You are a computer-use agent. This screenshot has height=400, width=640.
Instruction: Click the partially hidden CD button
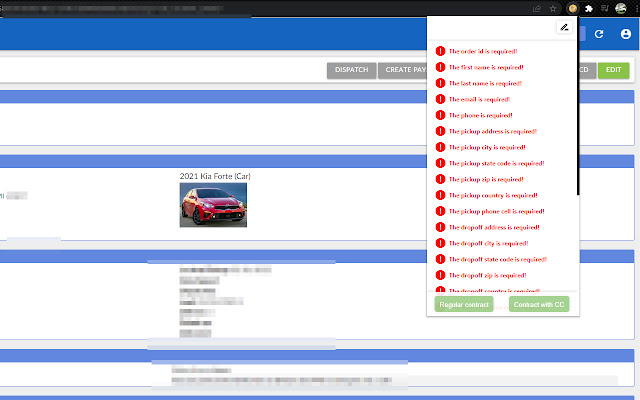tap(587, 70)
